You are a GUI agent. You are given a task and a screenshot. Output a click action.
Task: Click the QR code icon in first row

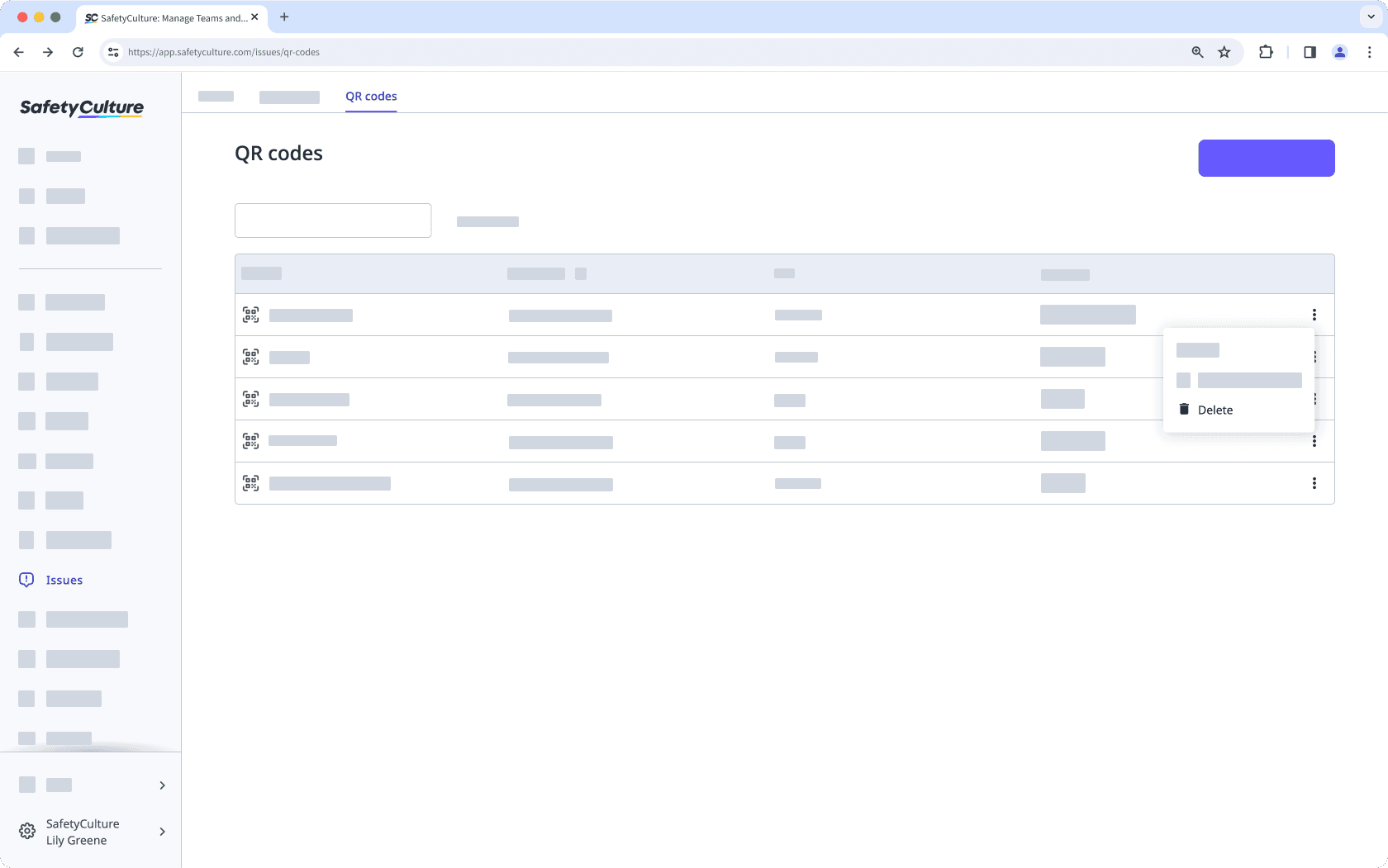(250, 315)
